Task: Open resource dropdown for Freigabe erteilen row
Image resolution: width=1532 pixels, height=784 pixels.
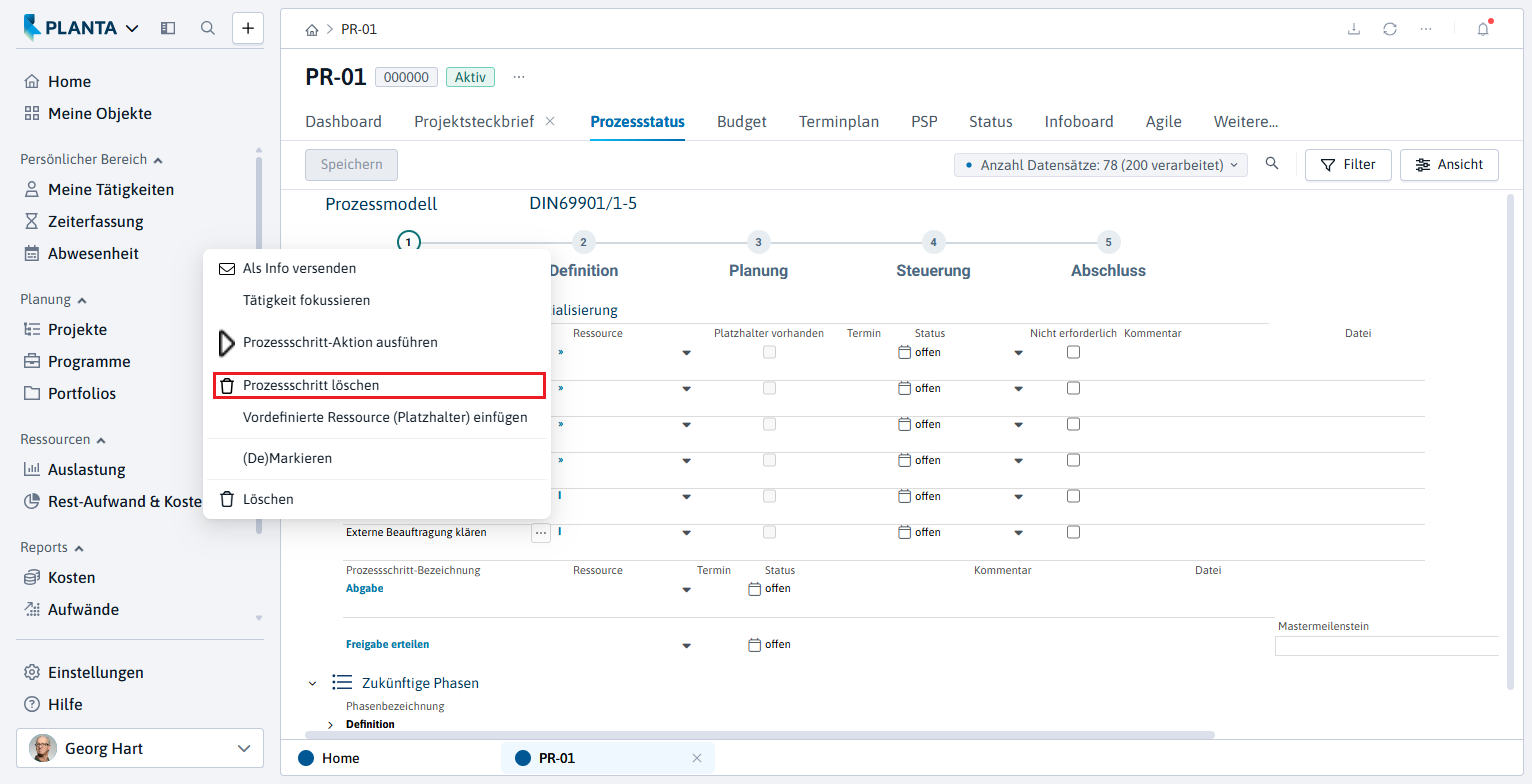Action: coord(686,646)
